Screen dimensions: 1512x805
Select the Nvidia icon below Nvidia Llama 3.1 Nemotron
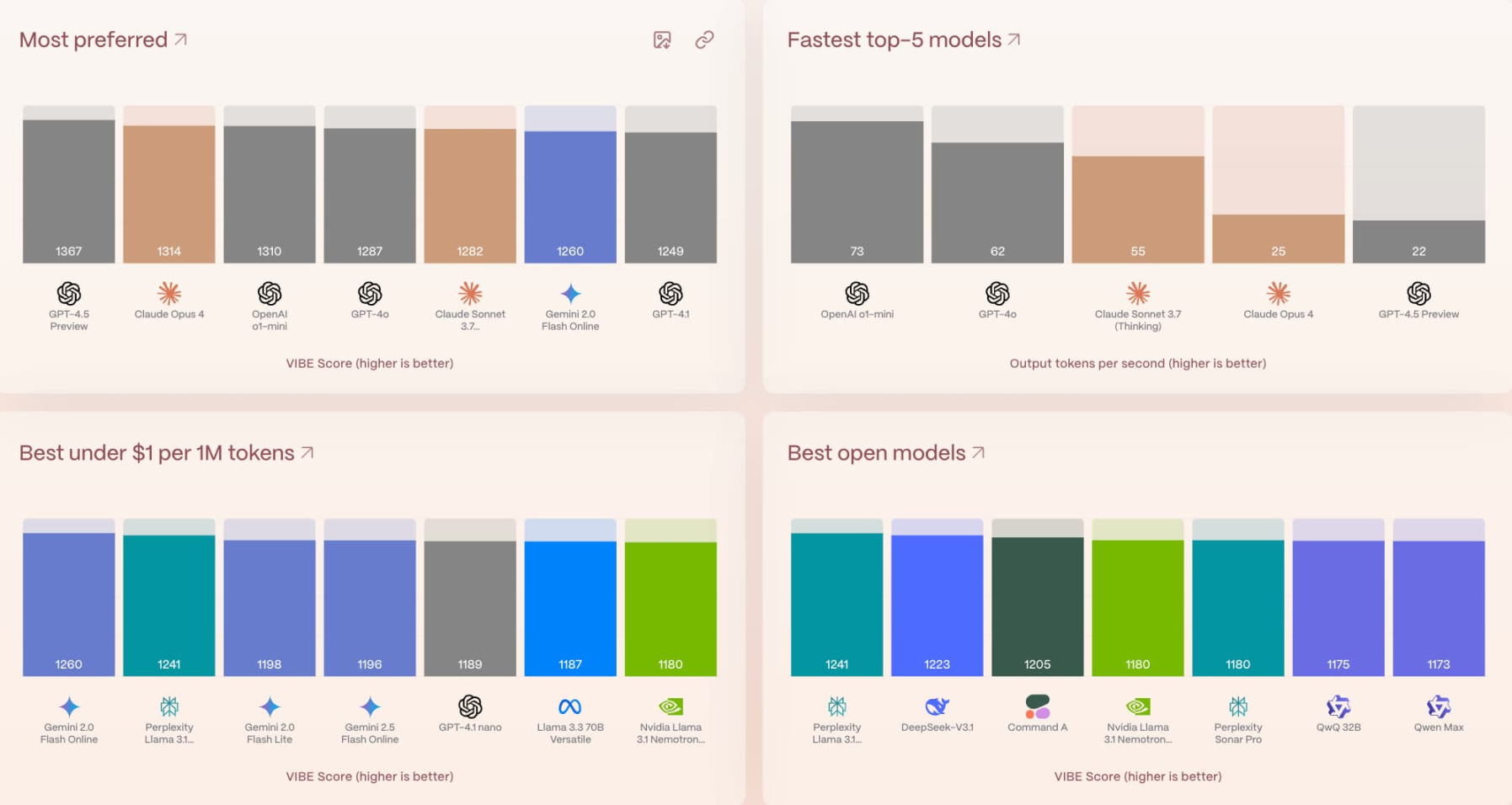[x=671, y=707]
